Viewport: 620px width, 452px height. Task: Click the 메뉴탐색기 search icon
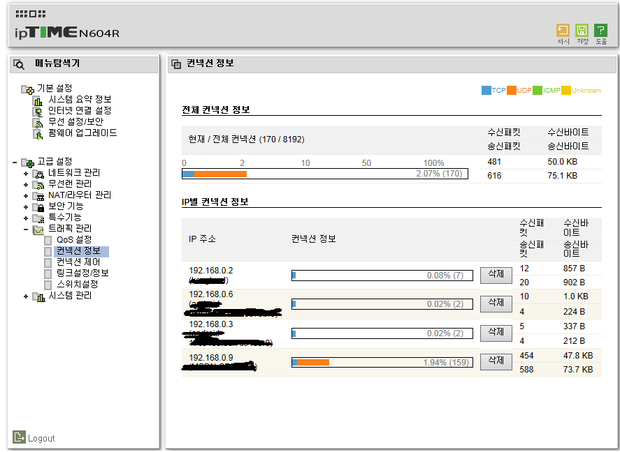[19, 64]
